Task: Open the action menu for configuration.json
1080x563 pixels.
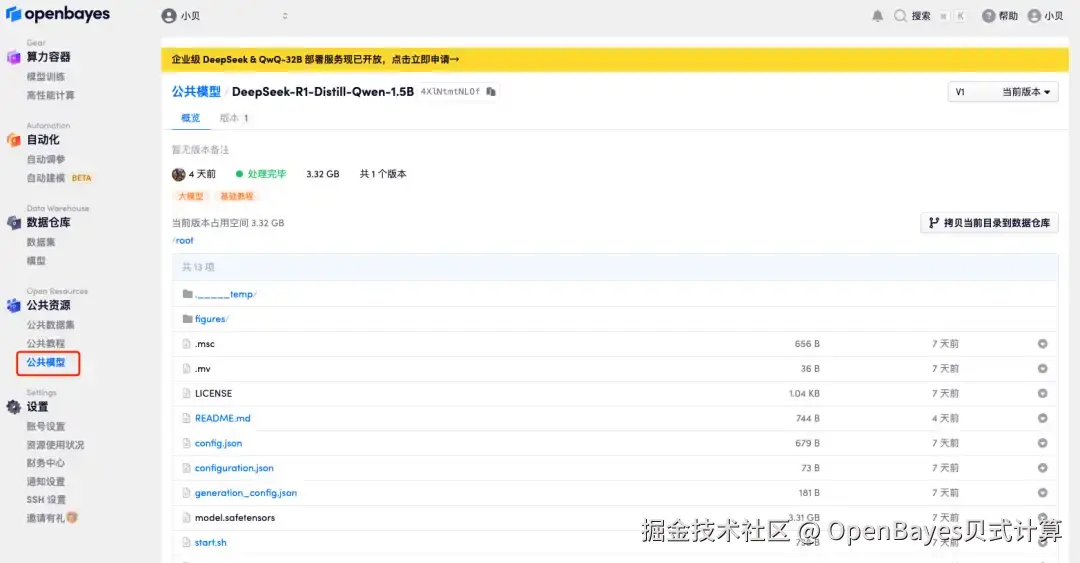Action: 1043,468
